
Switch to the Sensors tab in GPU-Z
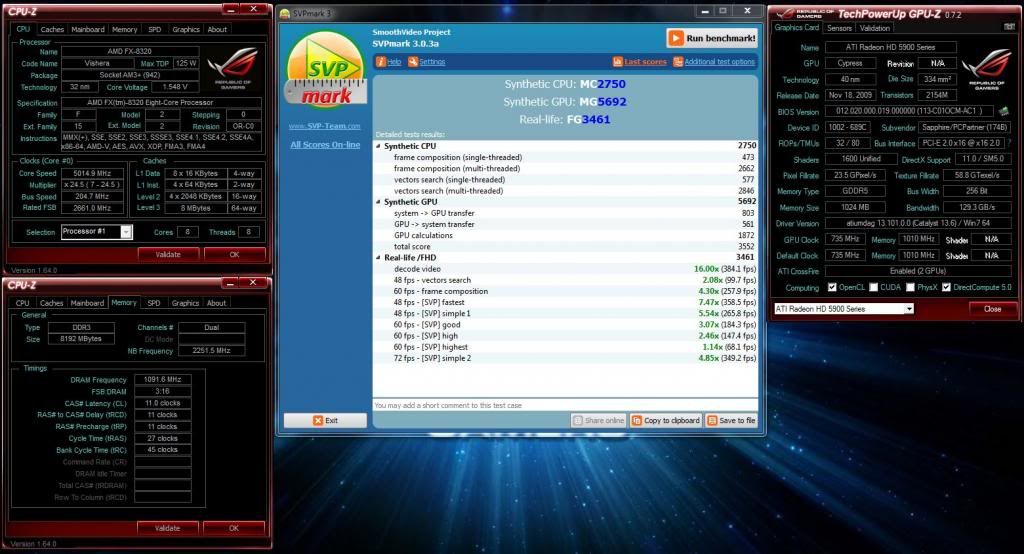(x=839, y=28)
